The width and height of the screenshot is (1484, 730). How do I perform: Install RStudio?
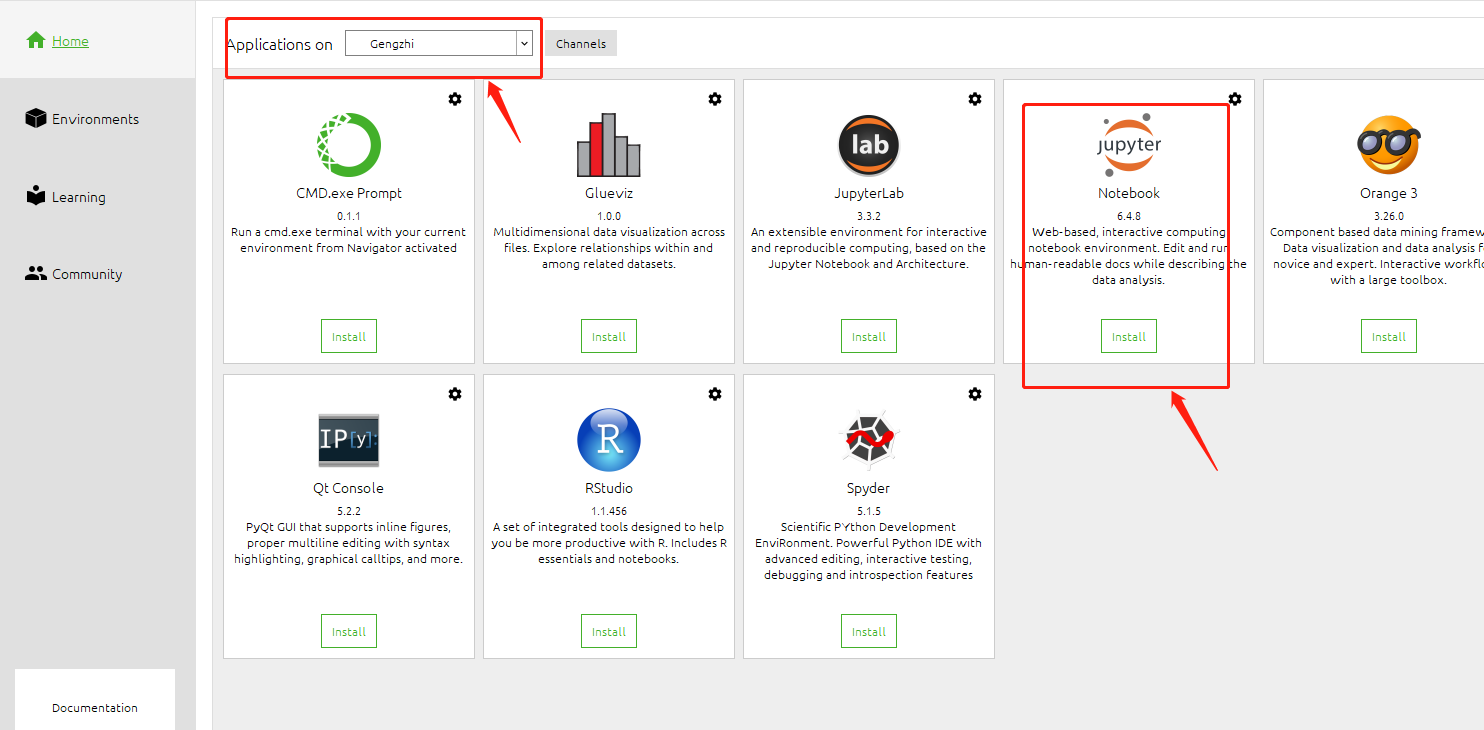point(609,632)
